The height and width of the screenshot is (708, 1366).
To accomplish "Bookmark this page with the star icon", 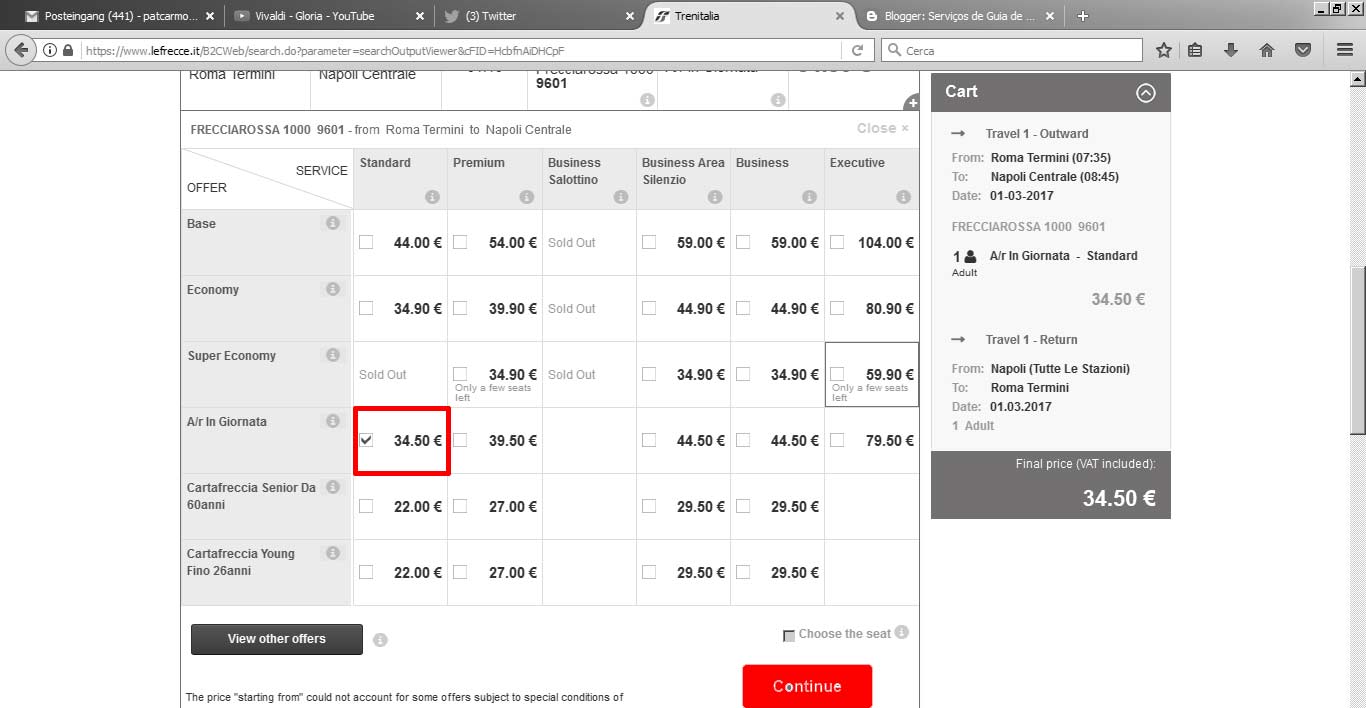I will click(x=1163, y=50).
